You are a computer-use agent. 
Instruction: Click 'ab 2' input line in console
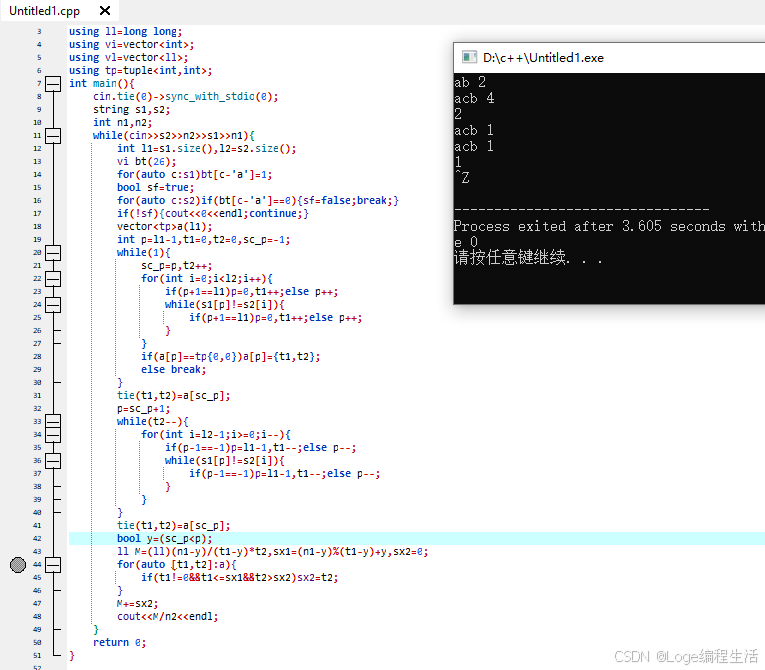(470, 82)
